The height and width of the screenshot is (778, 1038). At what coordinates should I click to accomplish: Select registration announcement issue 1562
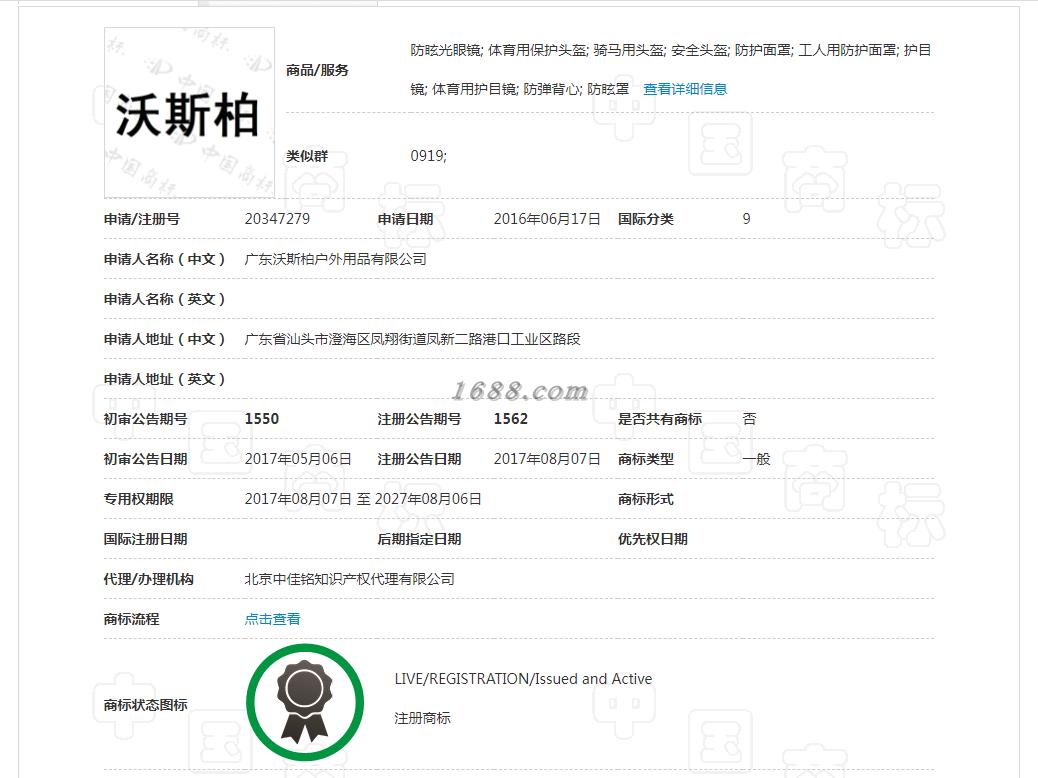point(511,419)
